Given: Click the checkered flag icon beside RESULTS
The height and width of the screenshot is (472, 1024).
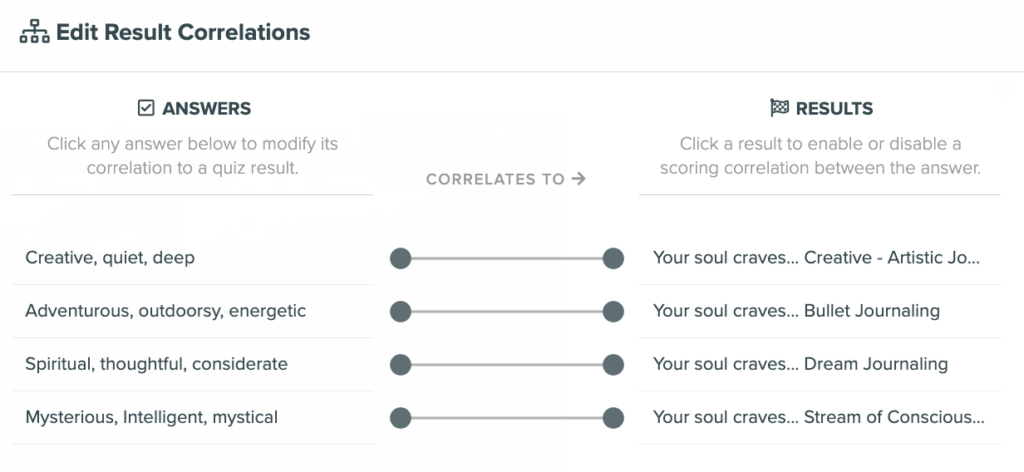Looking at the screenshot, I should [779, 108].
